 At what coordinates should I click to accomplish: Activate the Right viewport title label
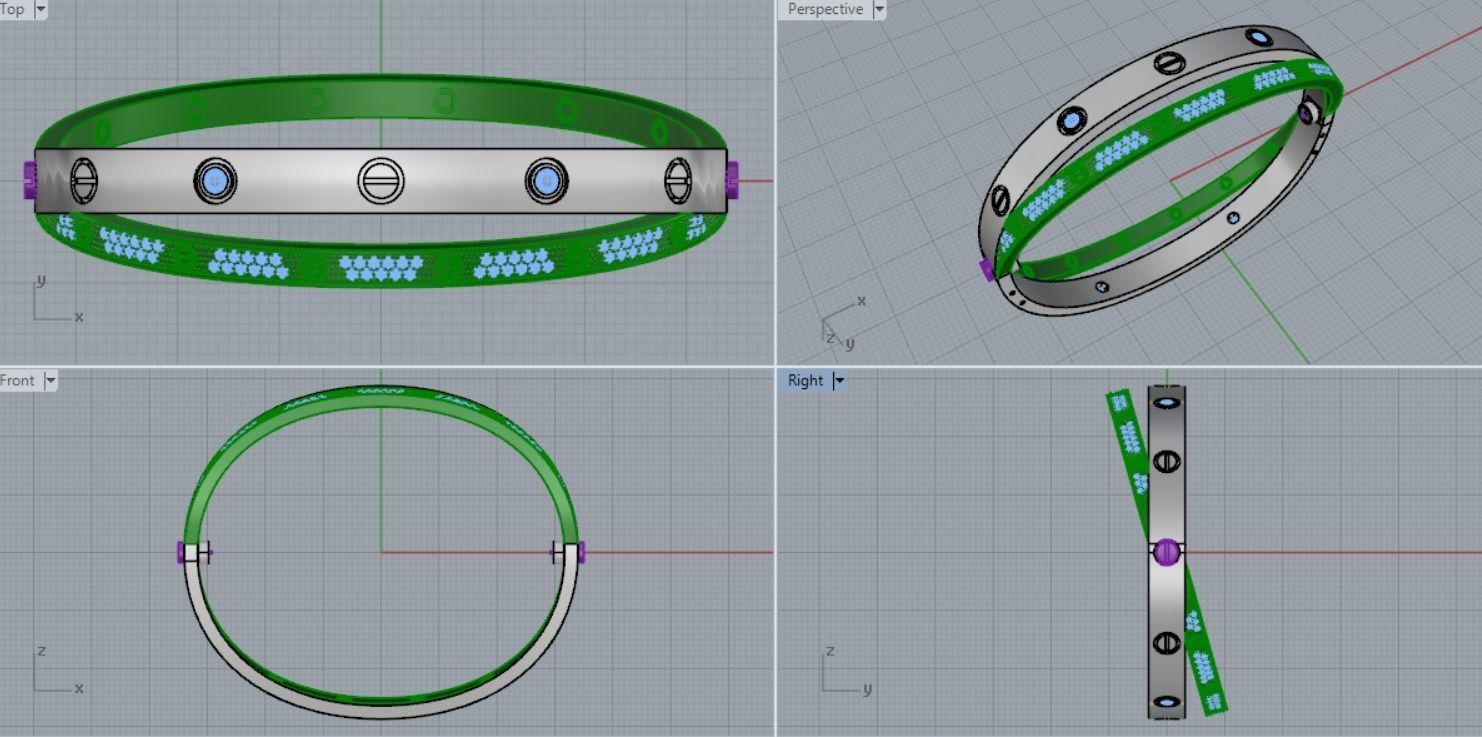[x=805, y=380]
